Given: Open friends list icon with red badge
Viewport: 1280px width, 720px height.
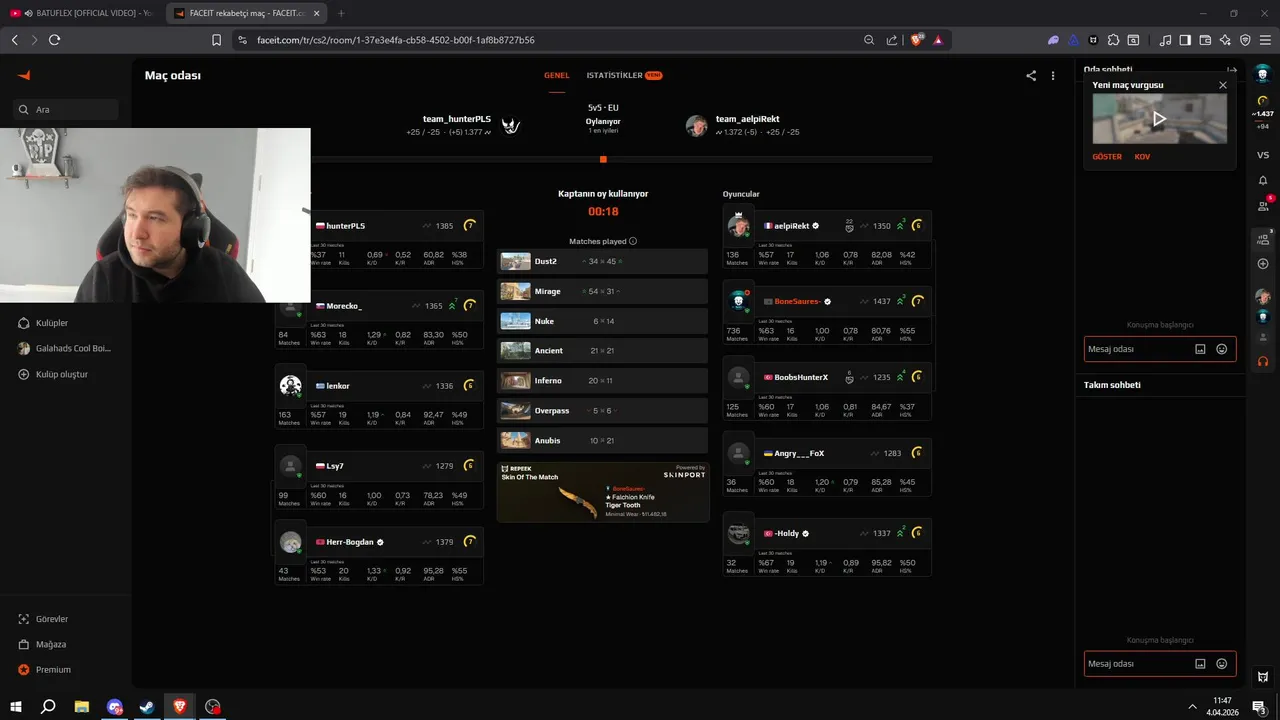Looking at the screenshot, I should tap(1263, 205).
